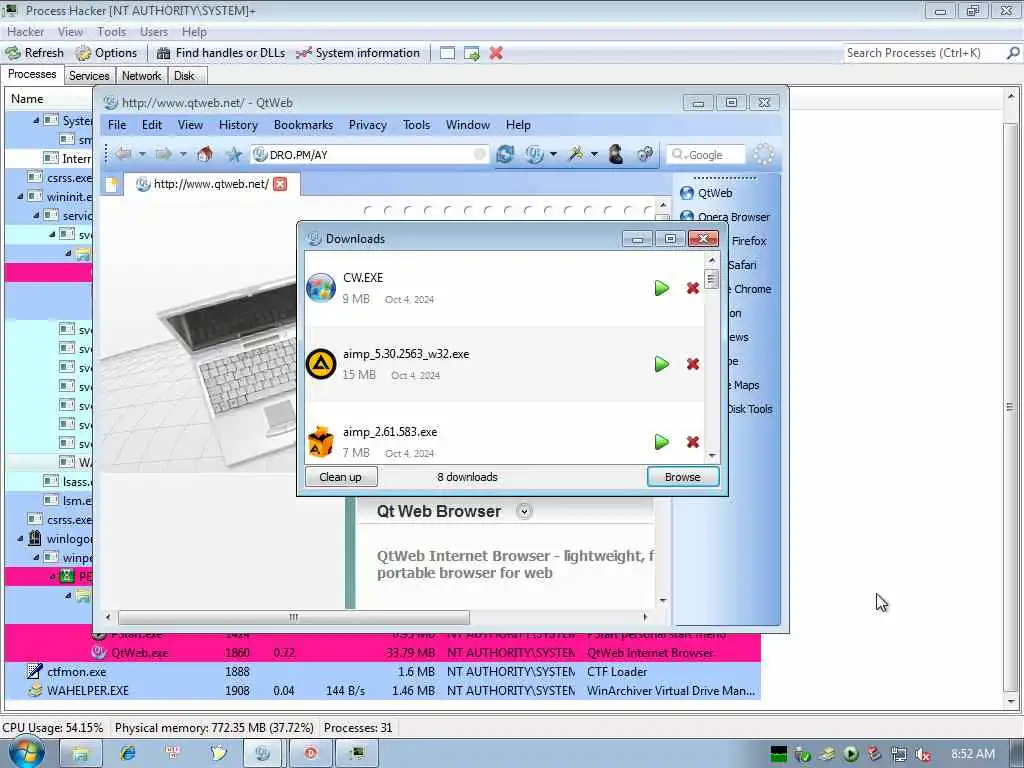Click the QtWeb reload icon
Image resolution: width=1024 pixels, height=768 pixels.
505,154
